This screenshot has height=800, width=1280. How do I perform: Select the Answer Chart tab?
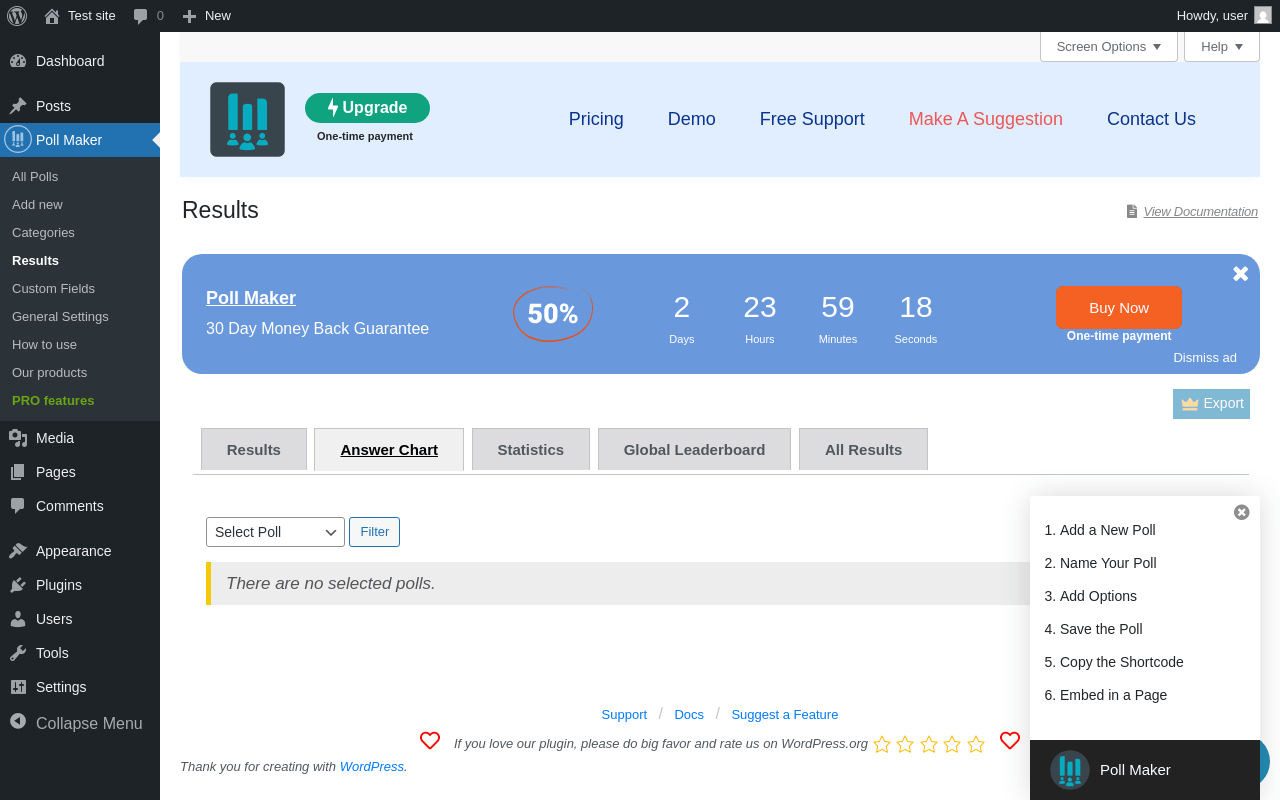pos(389,449)
